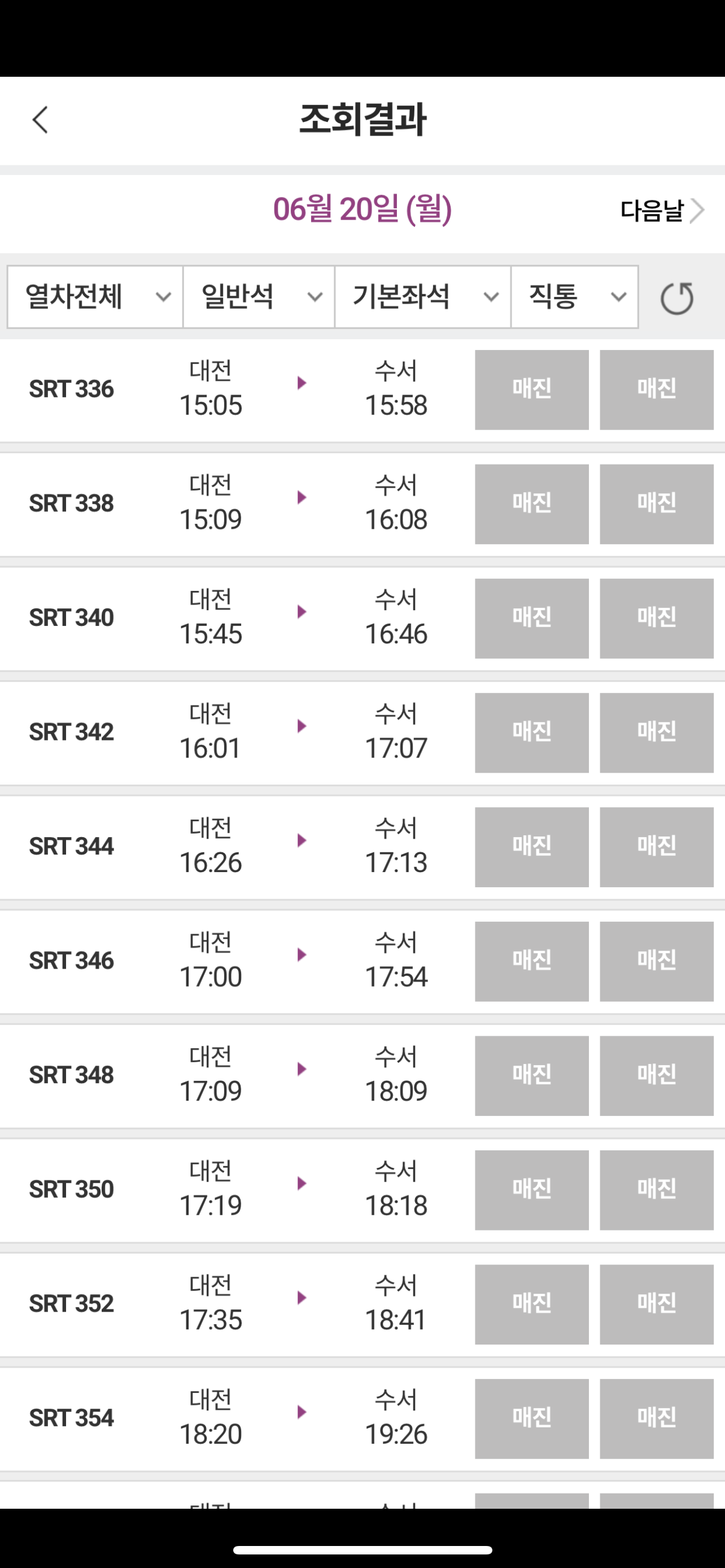Tap the refresh icon beside filters
The width and height of the screenshot is (725, 1568).
(677, 298)
